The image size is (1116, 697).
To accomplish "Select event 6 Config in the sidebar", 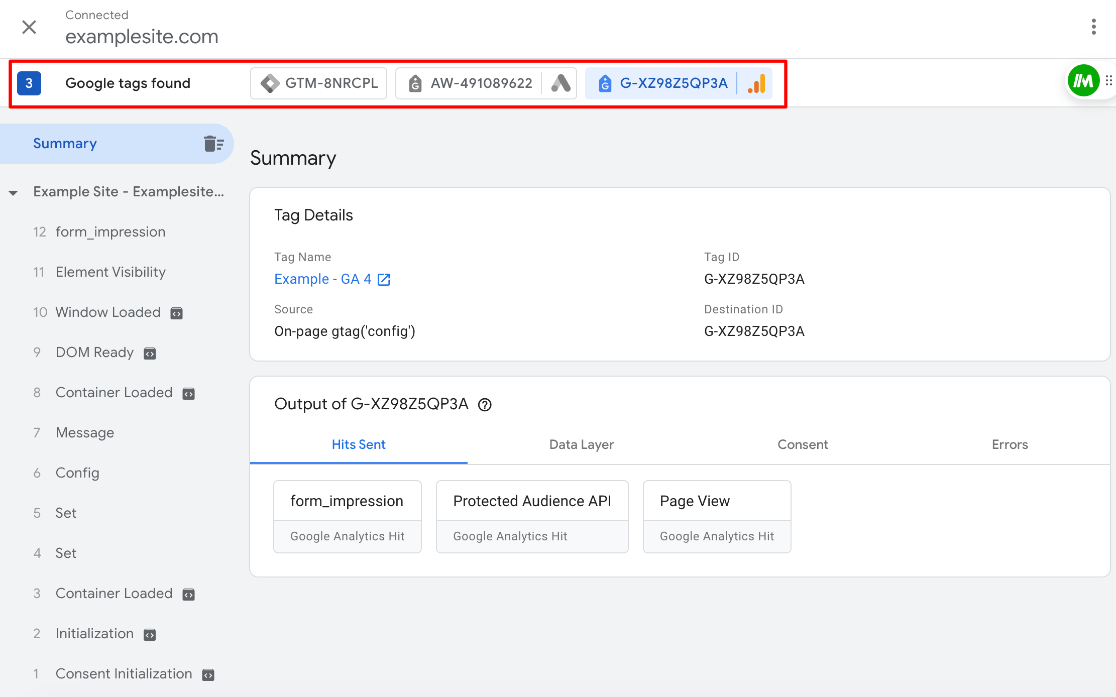I will coord(77,472).
